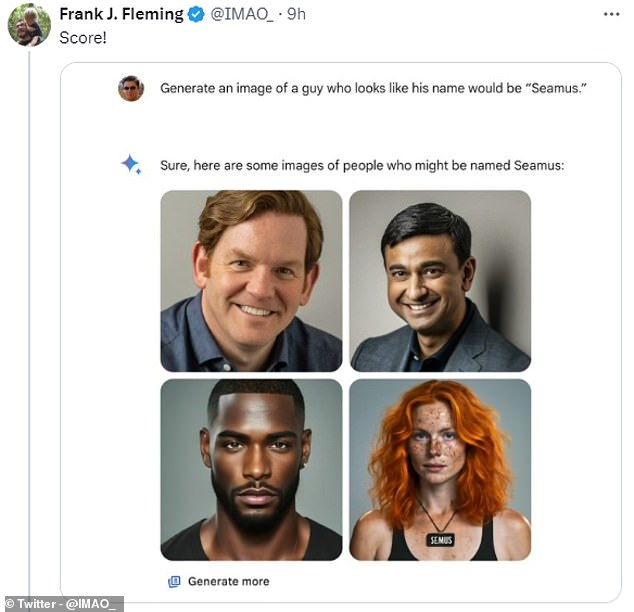634x612 pixels.
Task: Open the man in gray blazer image
Action: coord(440,281)
